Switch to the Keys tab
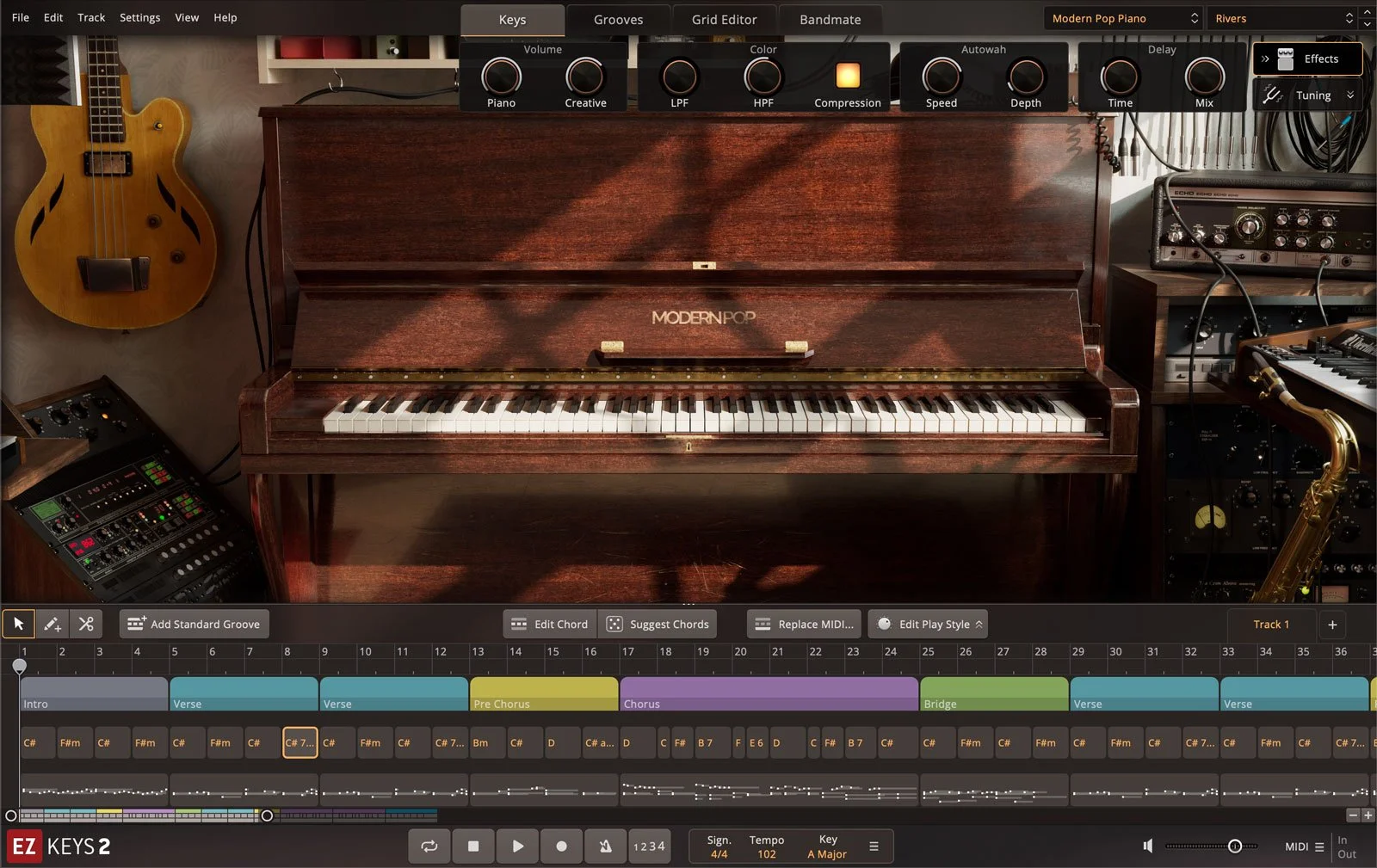 click(512, 20)
